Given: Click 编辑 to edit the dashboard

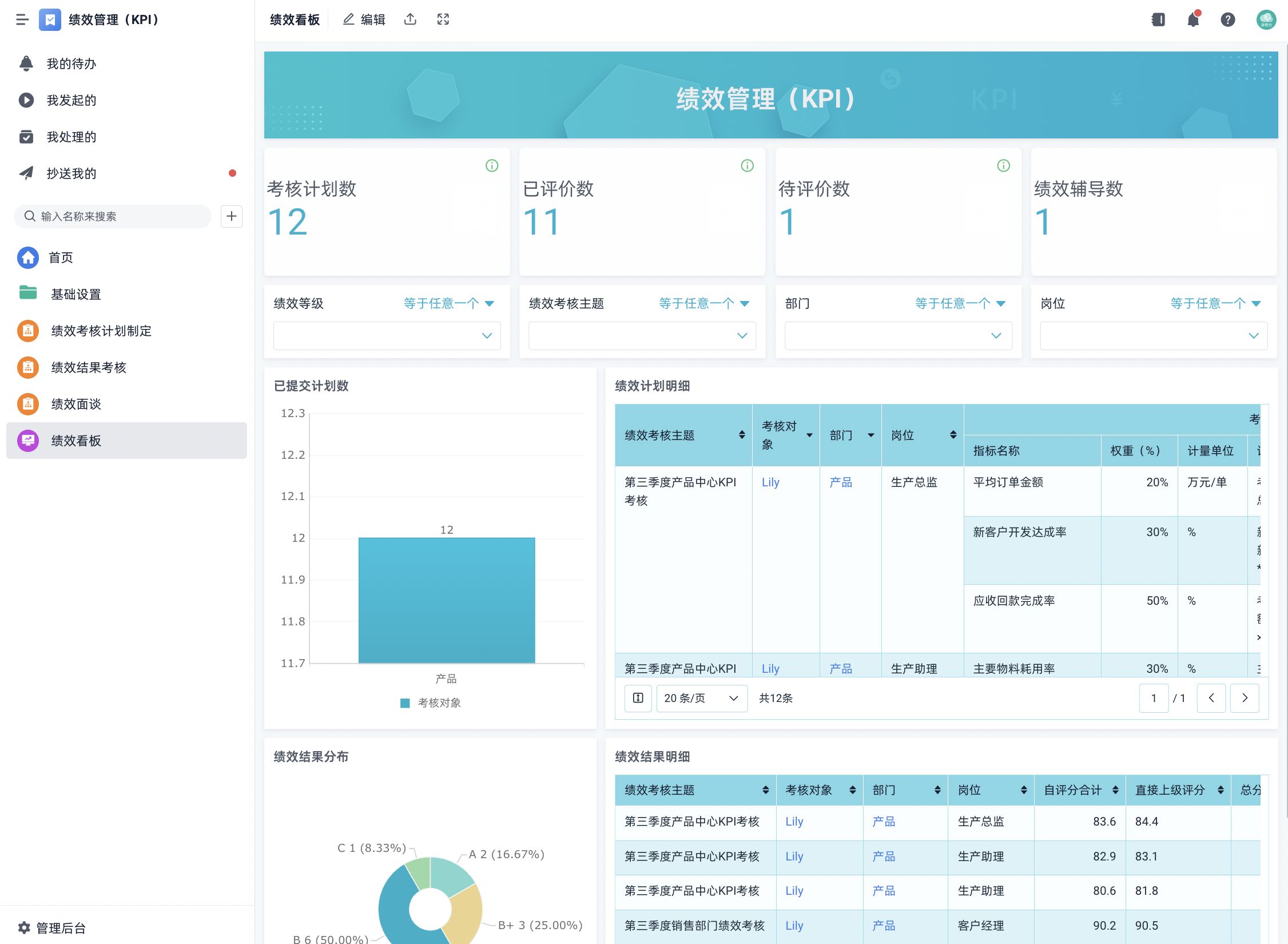Looking at the screenshot, I should pyautogui.click(x=363, y=19).
